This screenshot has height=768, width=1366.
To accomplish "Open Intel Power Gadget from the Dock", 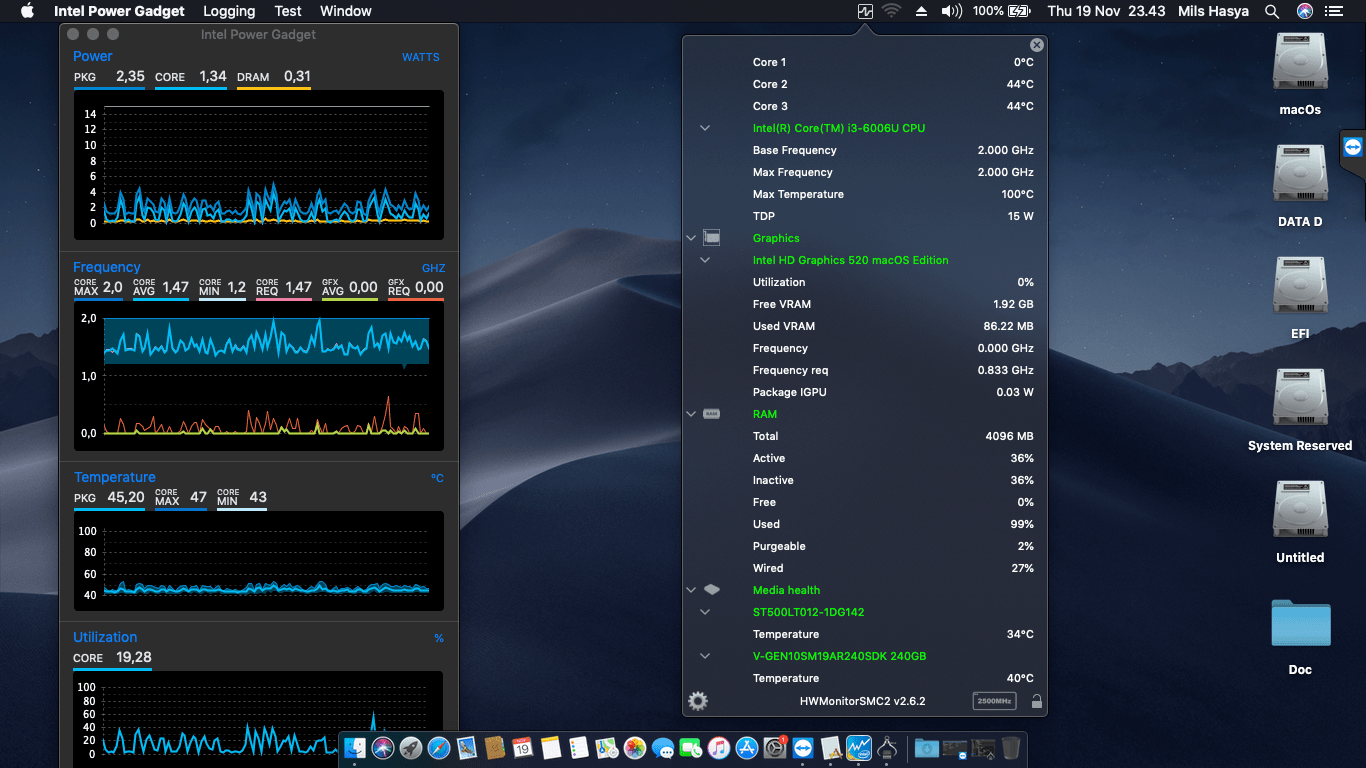I will [x=861, y=748].
